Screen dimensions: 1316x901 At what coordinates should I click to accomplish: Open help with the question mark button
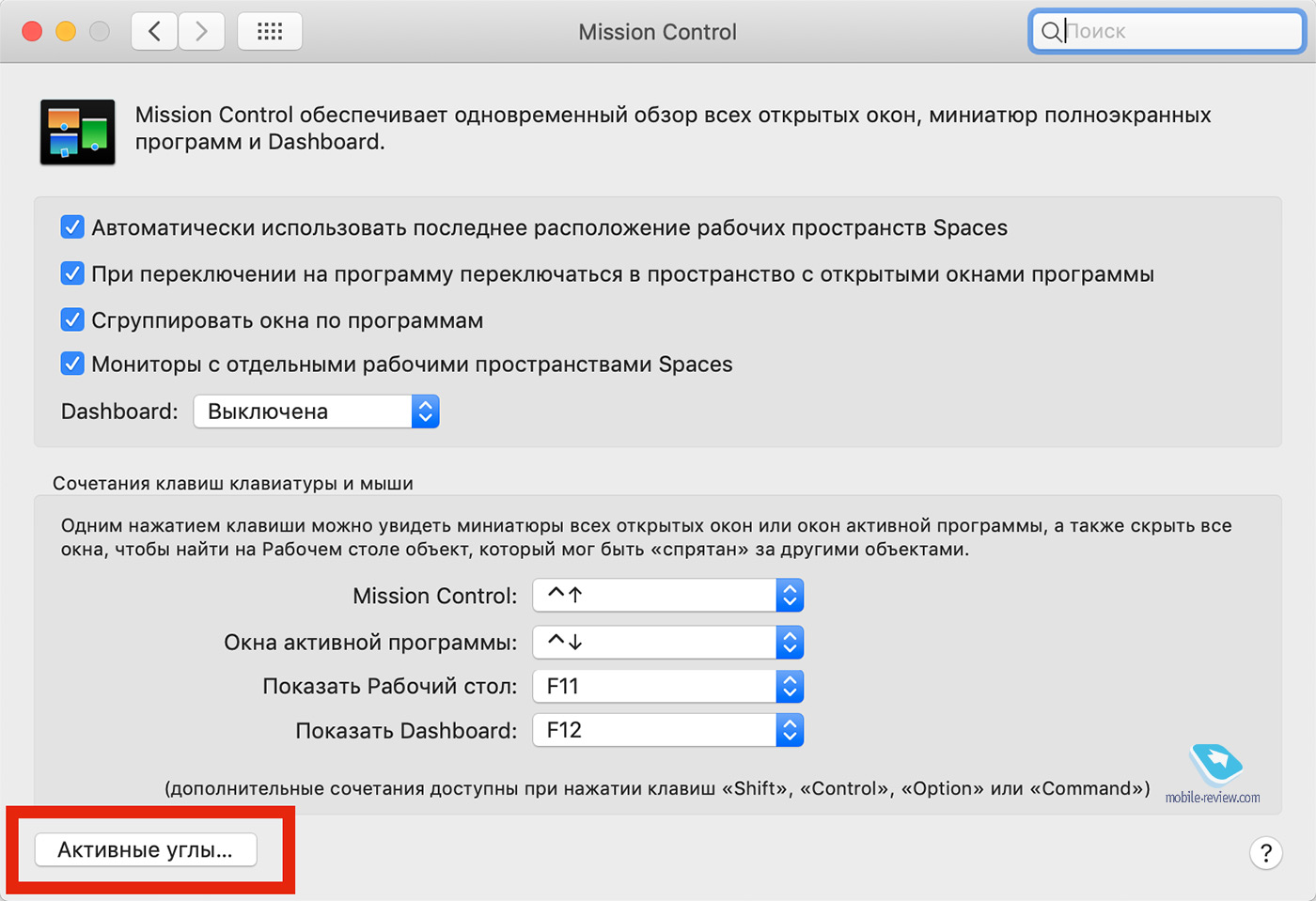(1266, 853)
